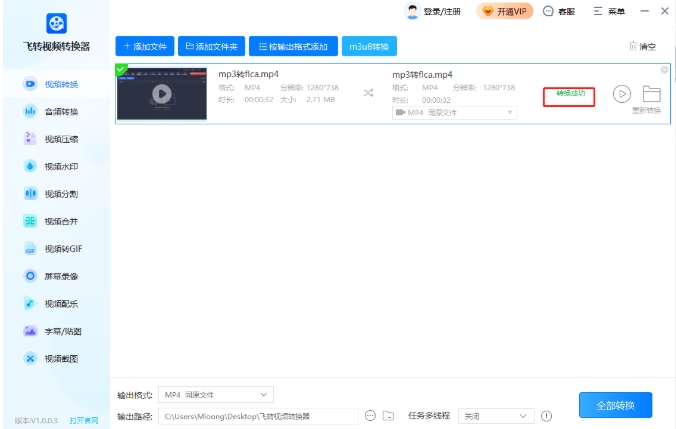Toggle the green checkmark on mp3转flca.mp4
Screen dimensions: 676x429
(x=121, y=69)
